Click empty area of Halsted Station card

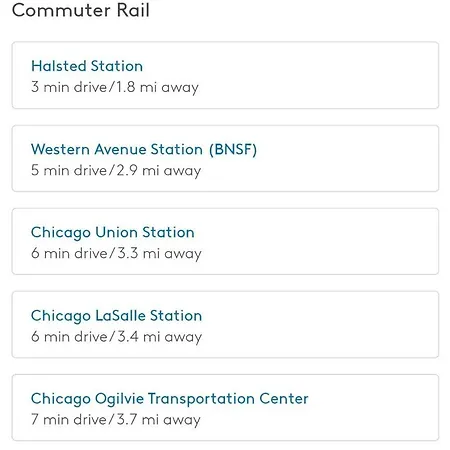point(317,75)
